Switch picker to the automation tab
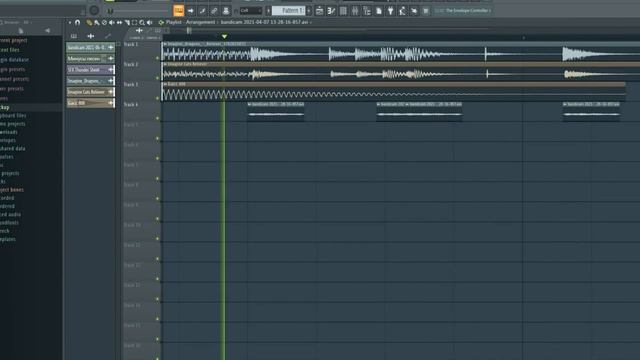 click(x=107, y=36)
